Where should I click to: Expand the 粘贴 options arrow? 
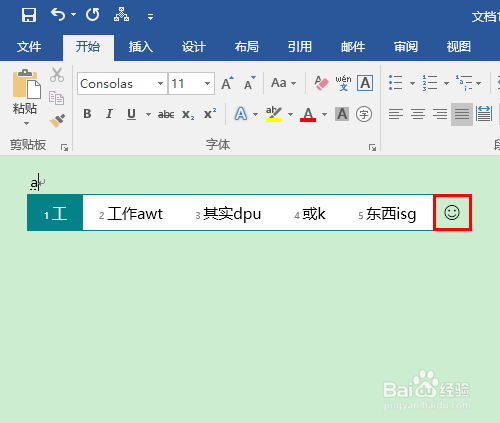click(26, 123)
